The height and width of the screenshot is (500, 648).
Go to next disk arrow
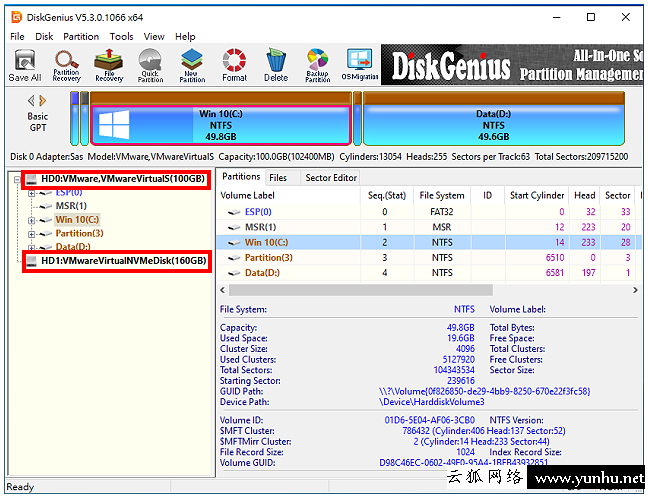tap(43, 100)
